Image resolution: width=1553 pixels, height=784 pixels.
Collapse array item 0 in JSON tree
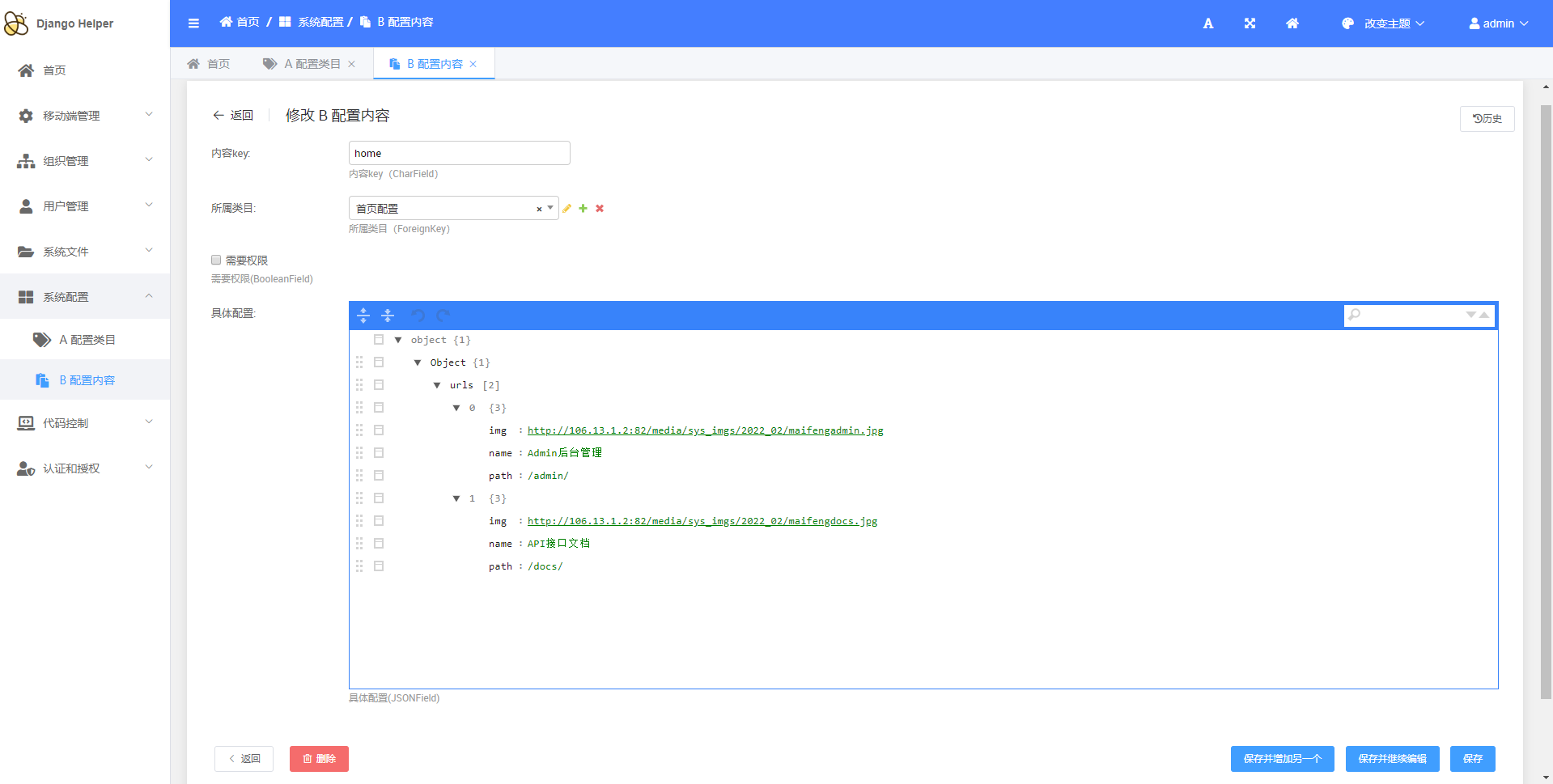pyautogui.click(x=456, y=408)
